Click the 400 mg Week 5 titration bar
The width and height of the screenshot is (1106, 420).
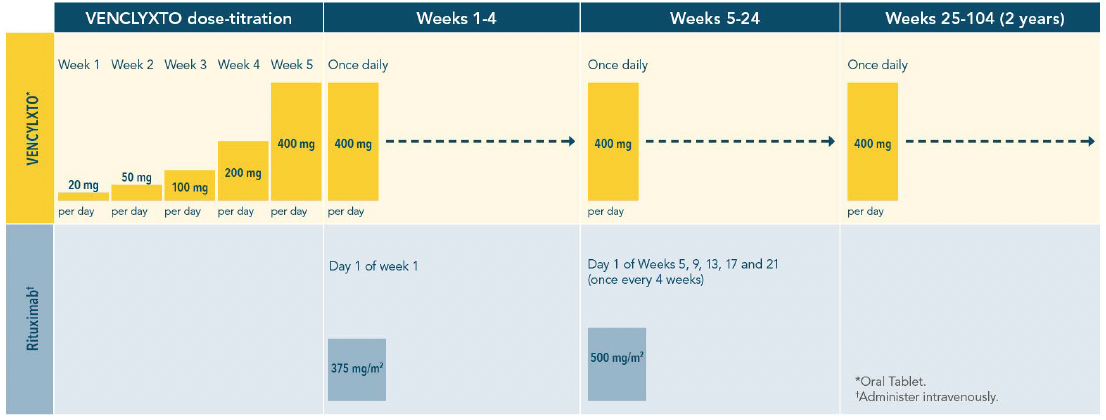click(296, 142)
